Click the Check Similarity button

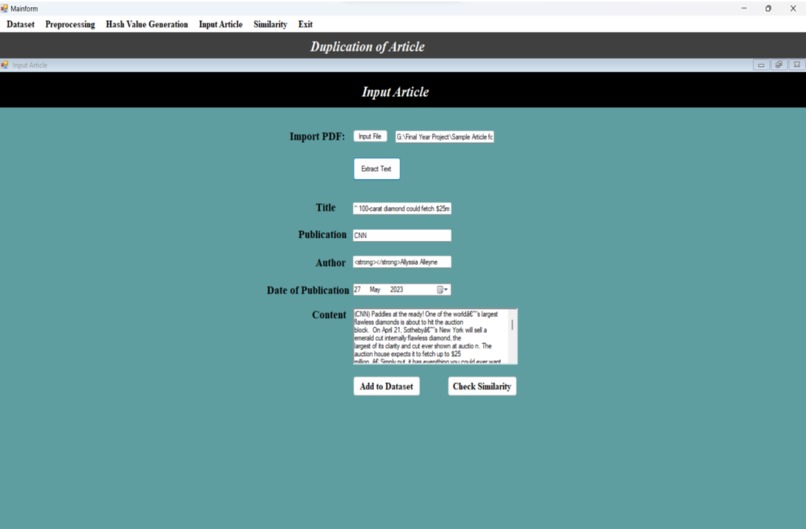pos(482,386)
